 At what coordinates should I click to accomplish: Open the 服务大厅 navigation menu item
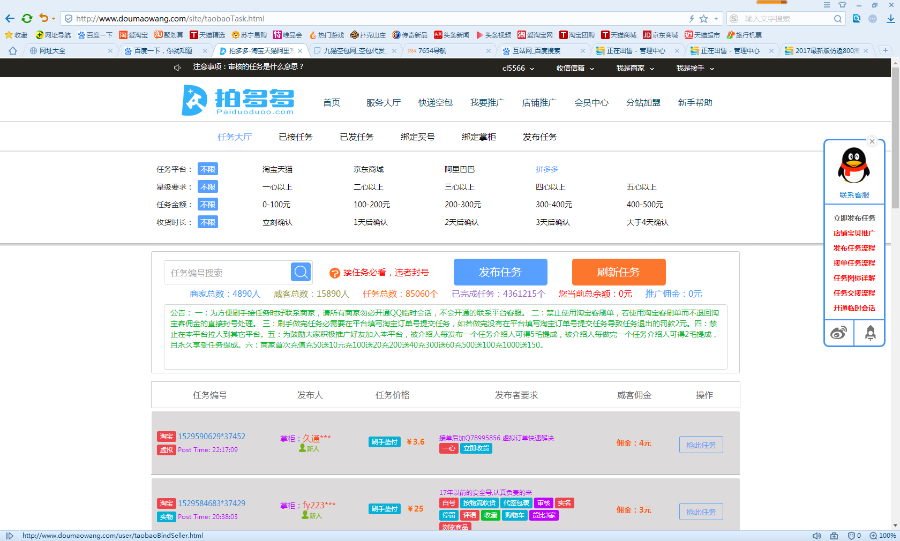pos(382,102)
